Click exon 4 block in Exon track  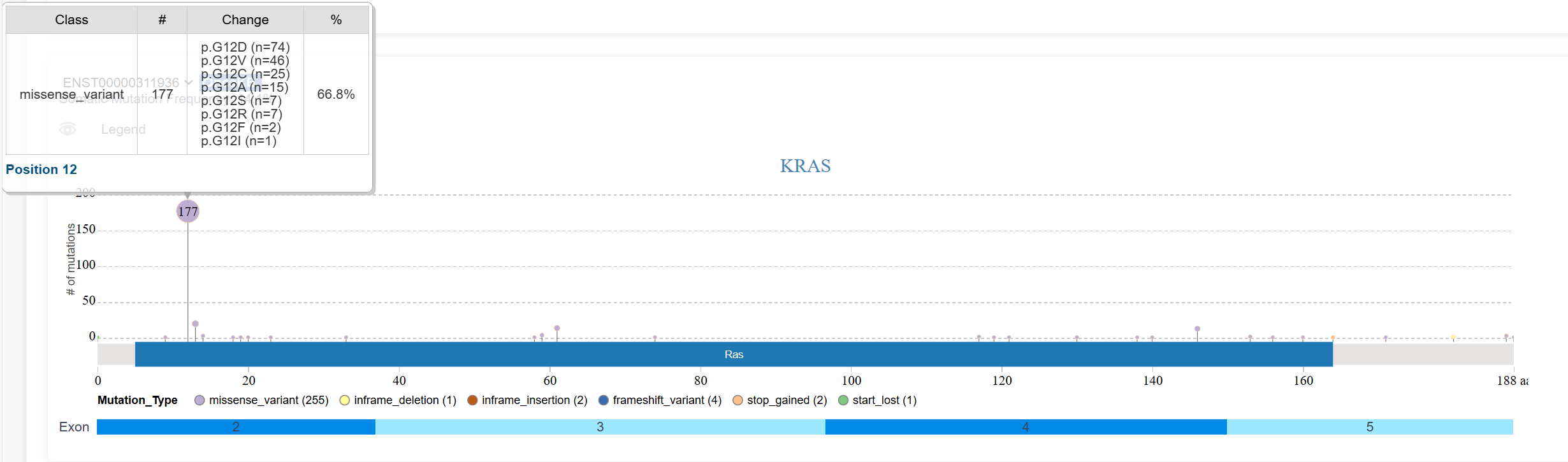1025,427
